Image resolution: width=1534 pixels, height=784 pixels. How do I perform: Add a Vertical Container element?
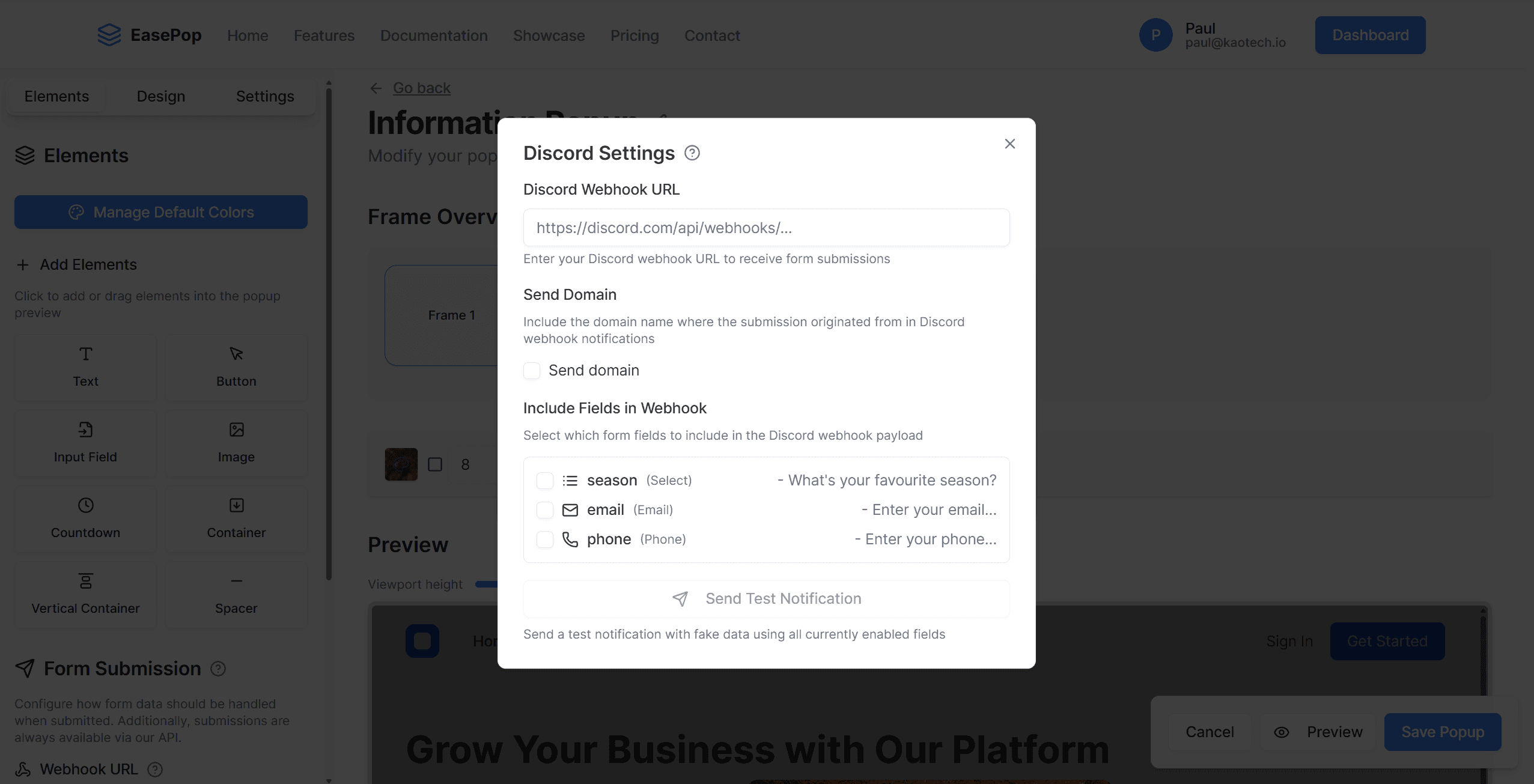(85, 594)
